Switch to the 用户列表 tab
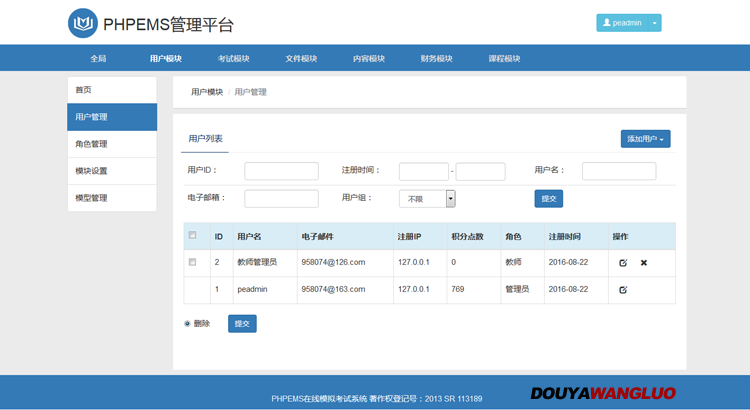The image size is (750, 410). point(205,139)
